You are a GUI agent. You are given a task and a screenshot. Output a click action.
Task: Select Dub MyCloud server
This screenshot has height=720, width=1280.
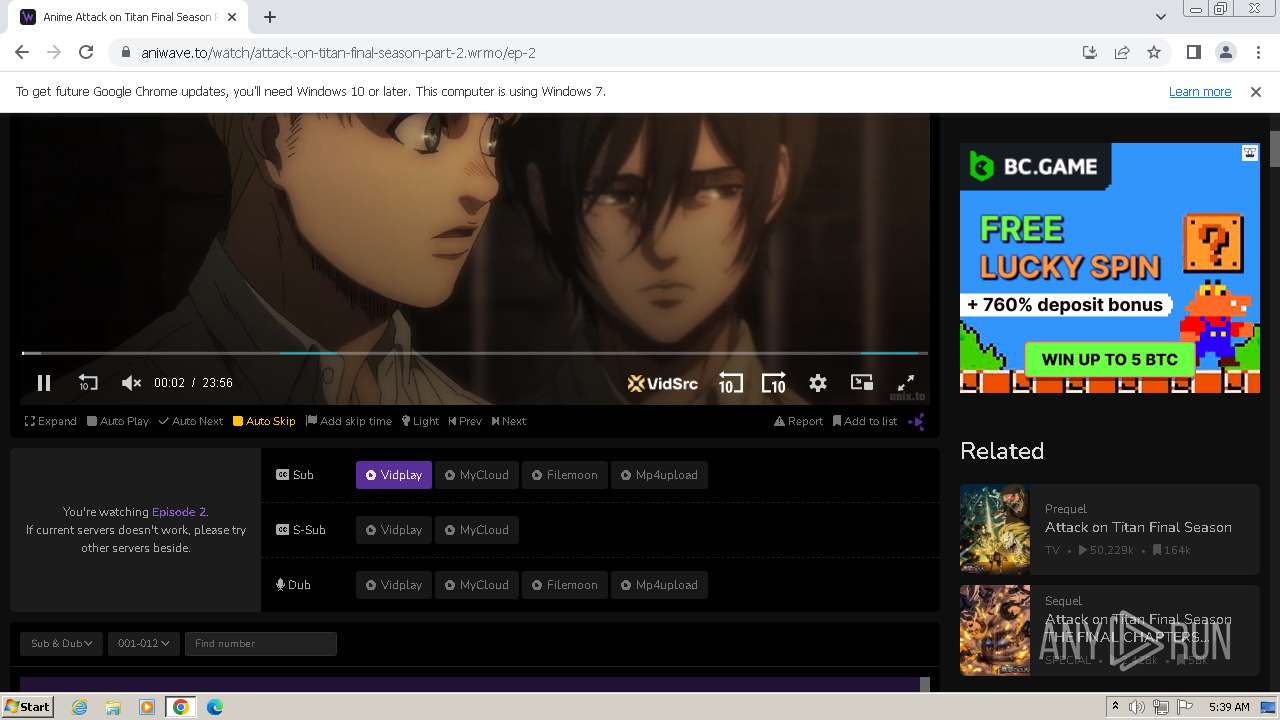(477, 585)
